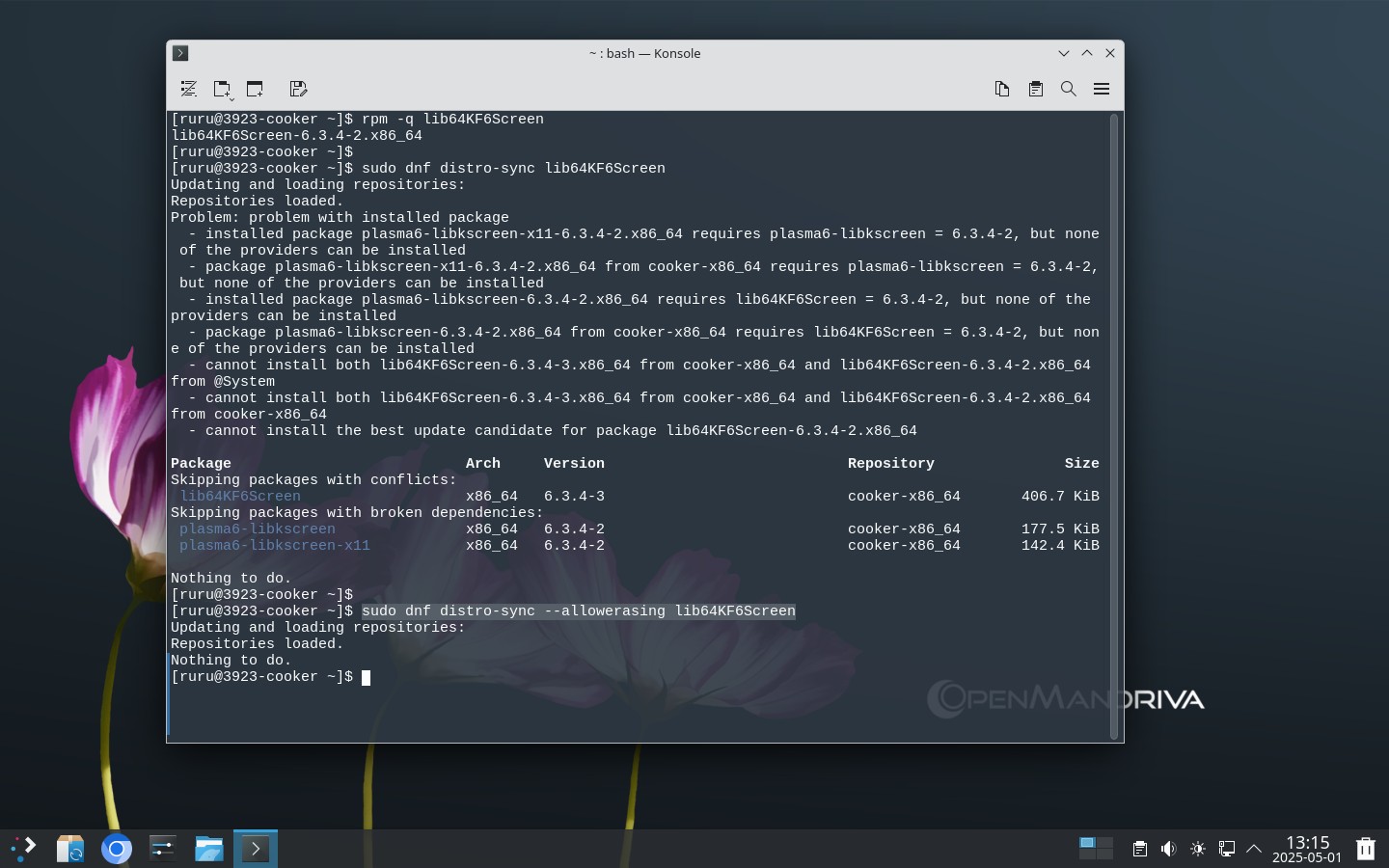1389x868 pixels.
Task: Launch the Chromium browser from taskbar
Action: click(117, 849)
